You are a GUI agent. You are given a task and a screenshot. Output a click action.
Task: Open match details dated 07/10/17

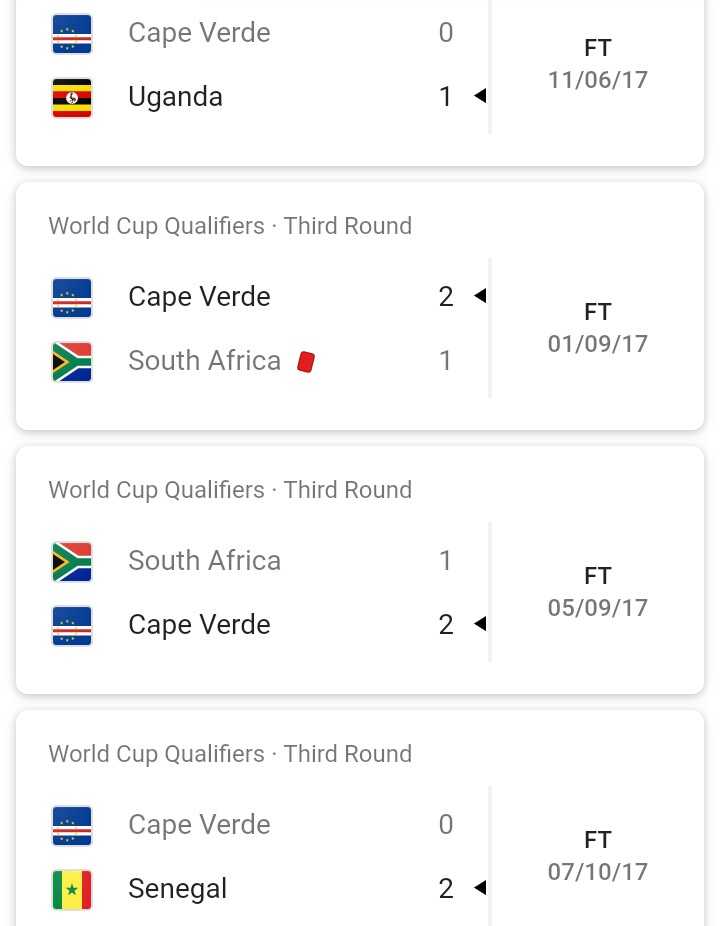coord(598,856)
